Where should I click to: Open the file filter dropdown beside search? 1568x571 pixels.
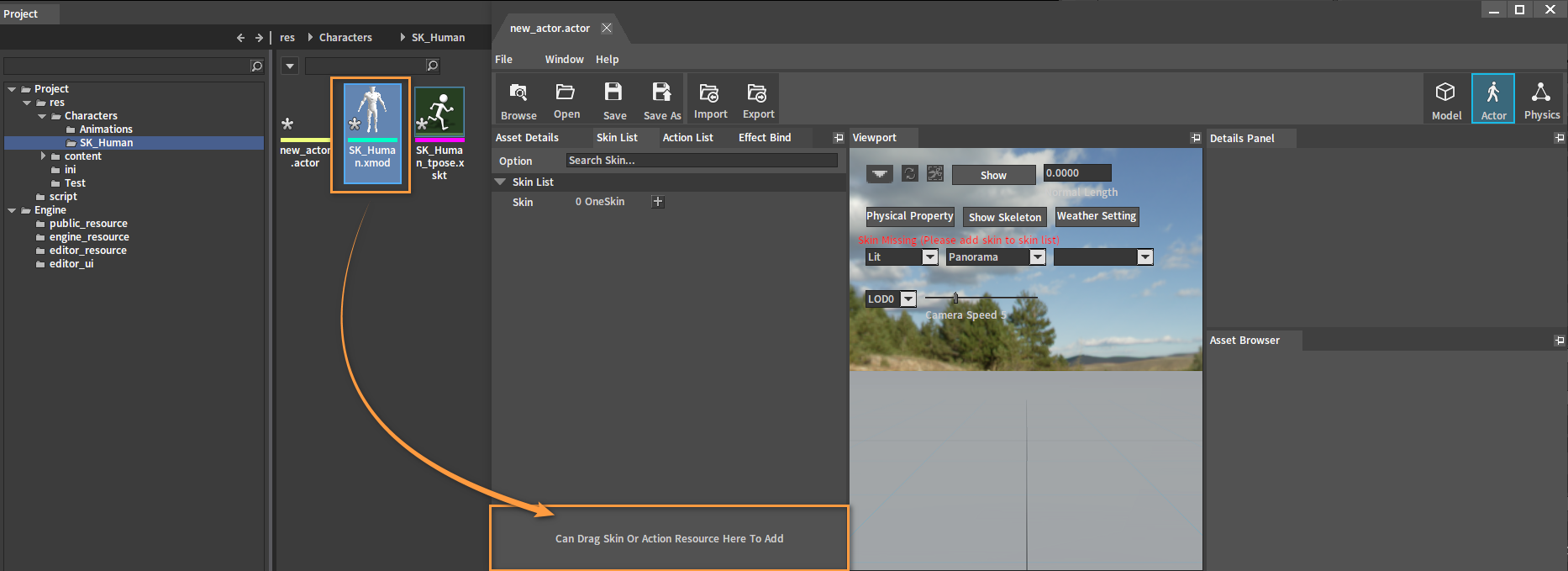289,66
